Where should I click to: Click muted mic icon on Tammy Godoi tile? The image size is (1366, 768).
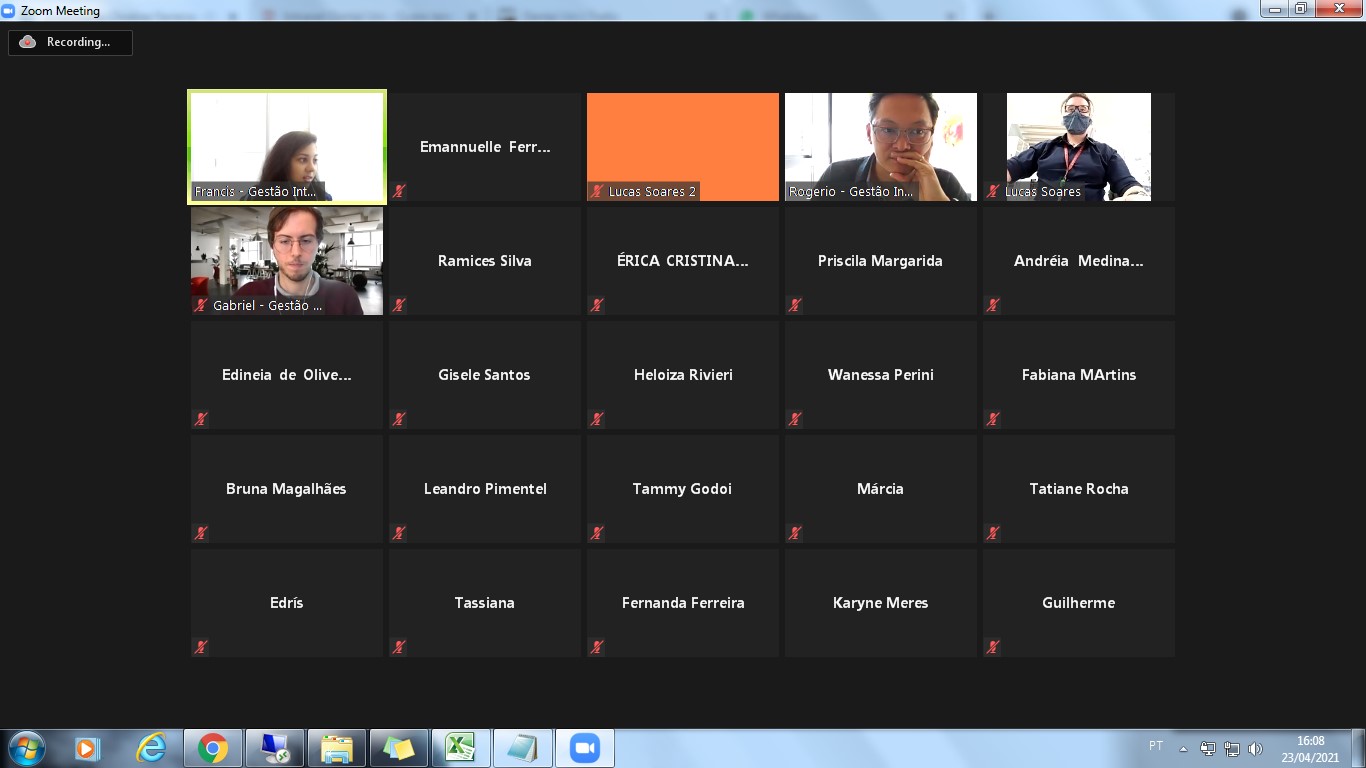[597, 533]
